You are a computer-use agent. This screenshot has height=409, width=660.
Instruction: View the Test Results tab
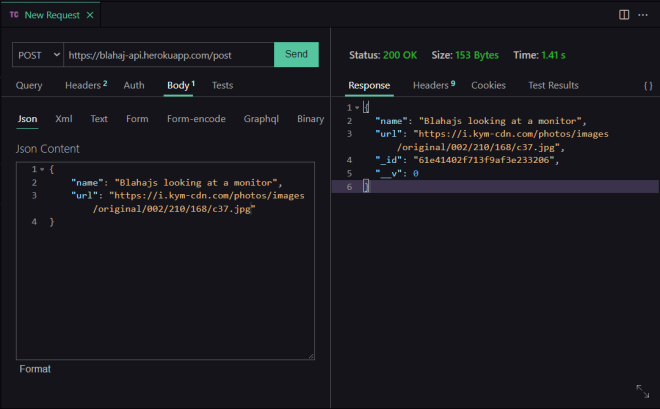553,86
